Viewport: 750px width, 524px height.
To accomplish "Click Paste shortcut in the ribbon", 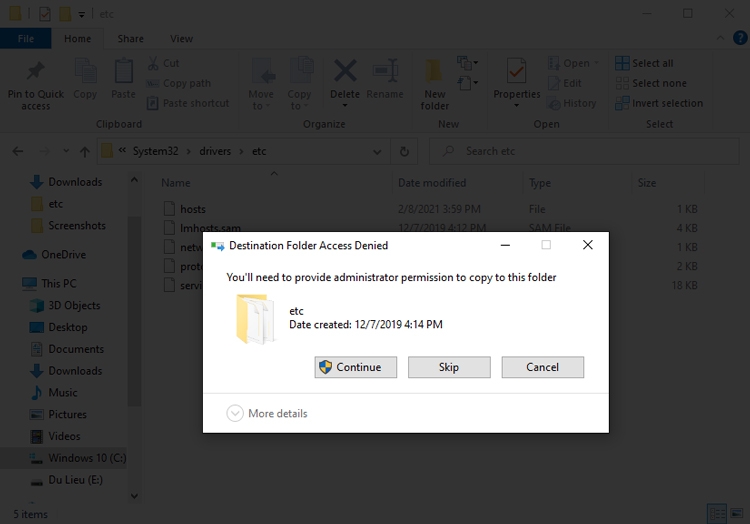I will tap(188, 103).
